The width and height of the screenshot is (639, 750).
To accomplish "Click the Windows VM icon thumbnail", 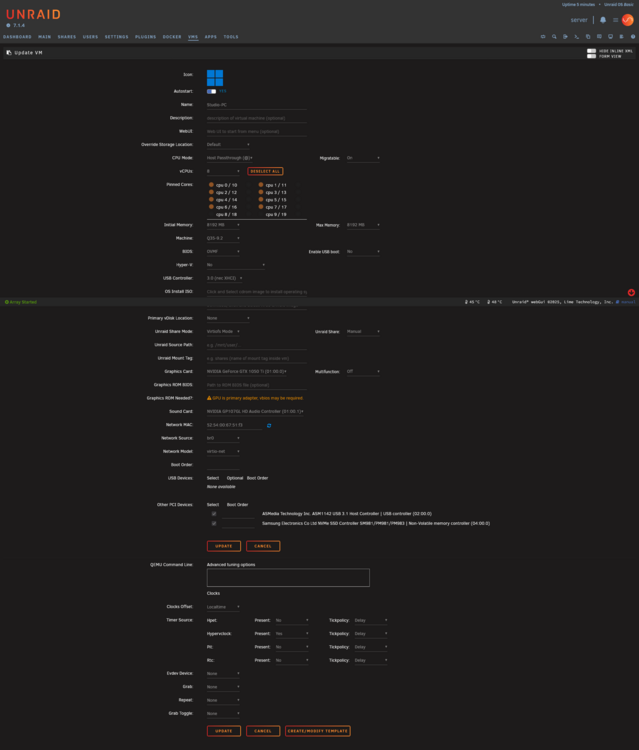I will tap(215, 78).
